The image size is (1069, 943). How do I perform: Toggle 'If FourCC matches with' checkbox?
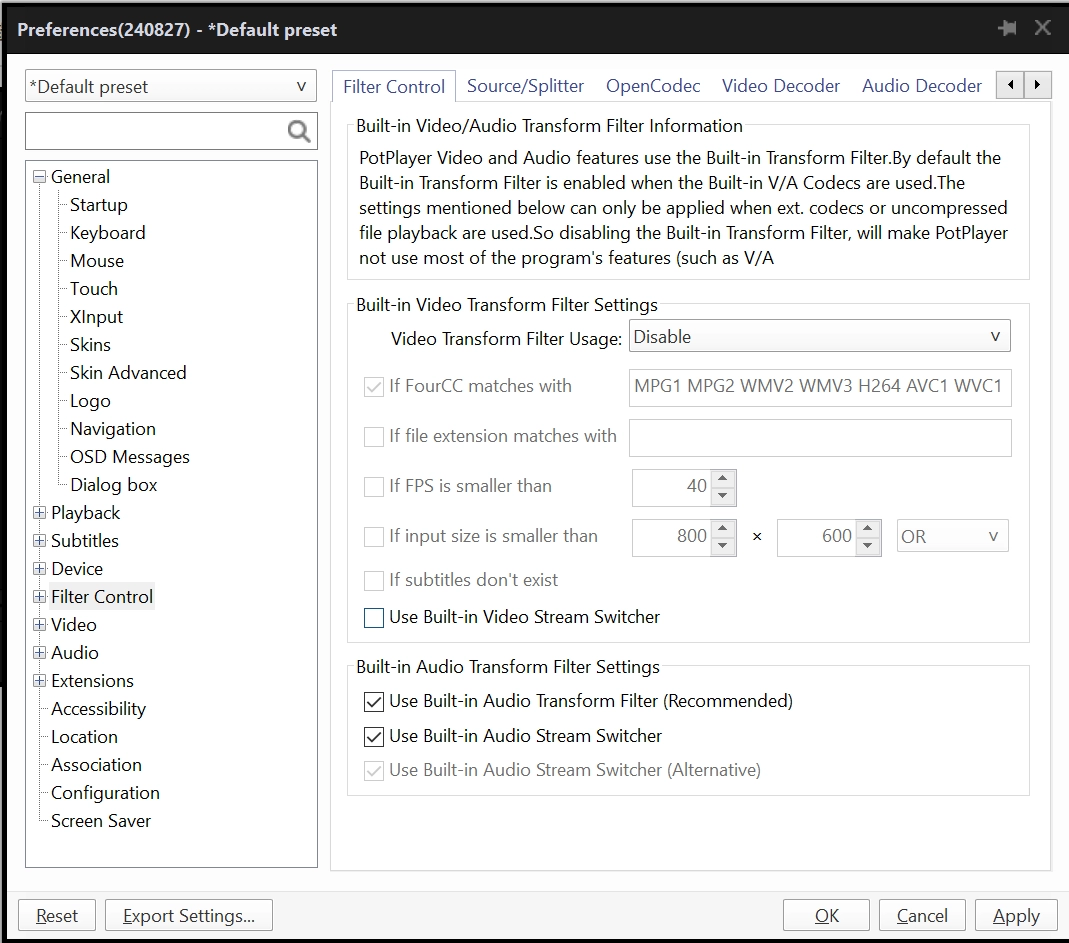coord(374,387)
